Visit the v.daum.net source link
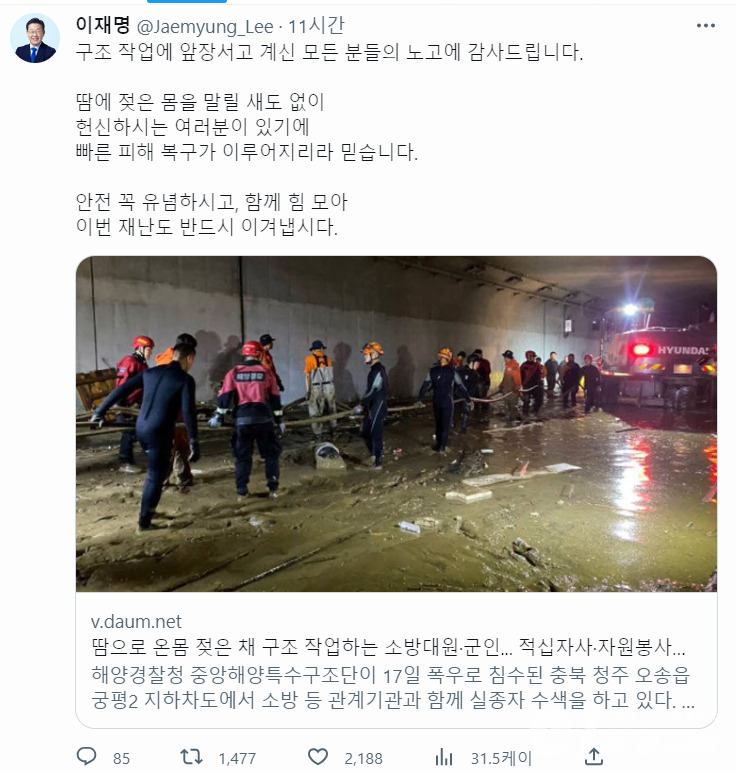This screenshot has height=772, width=736. (x=136, y=621)
